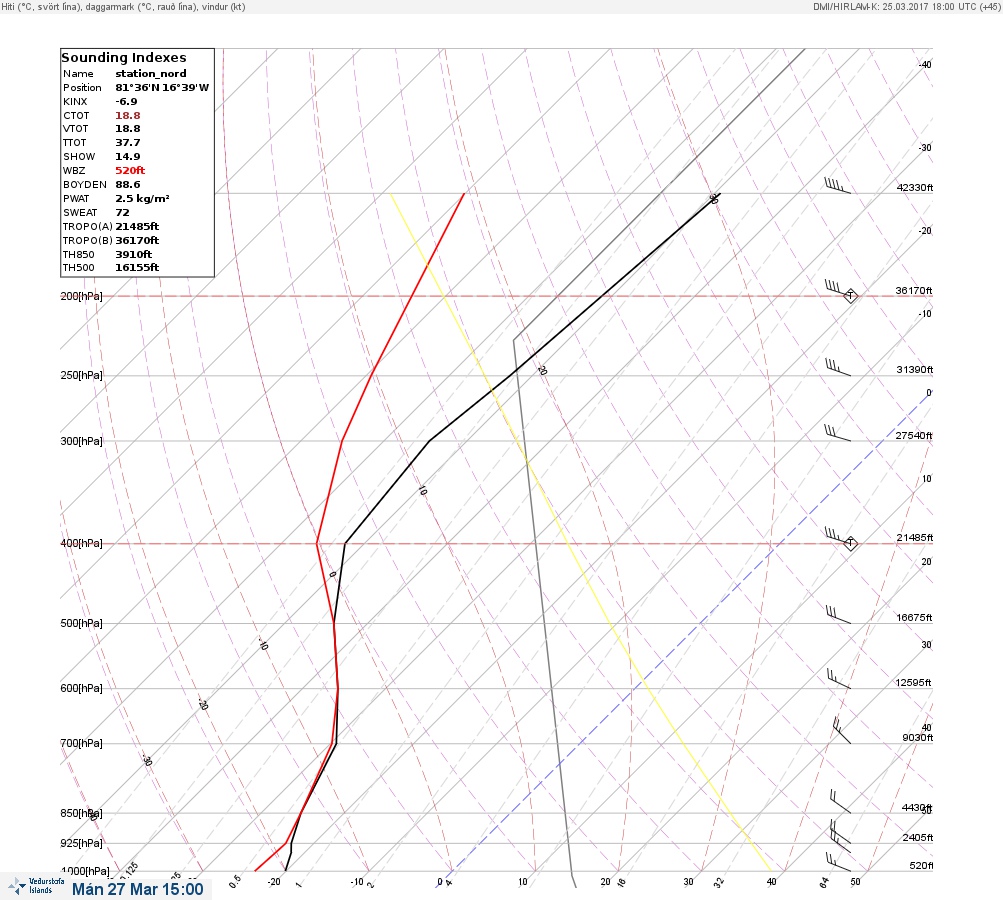Select the wind barb at 4430ft level
Screen dimensions: 1003x900
click(841, 801)
